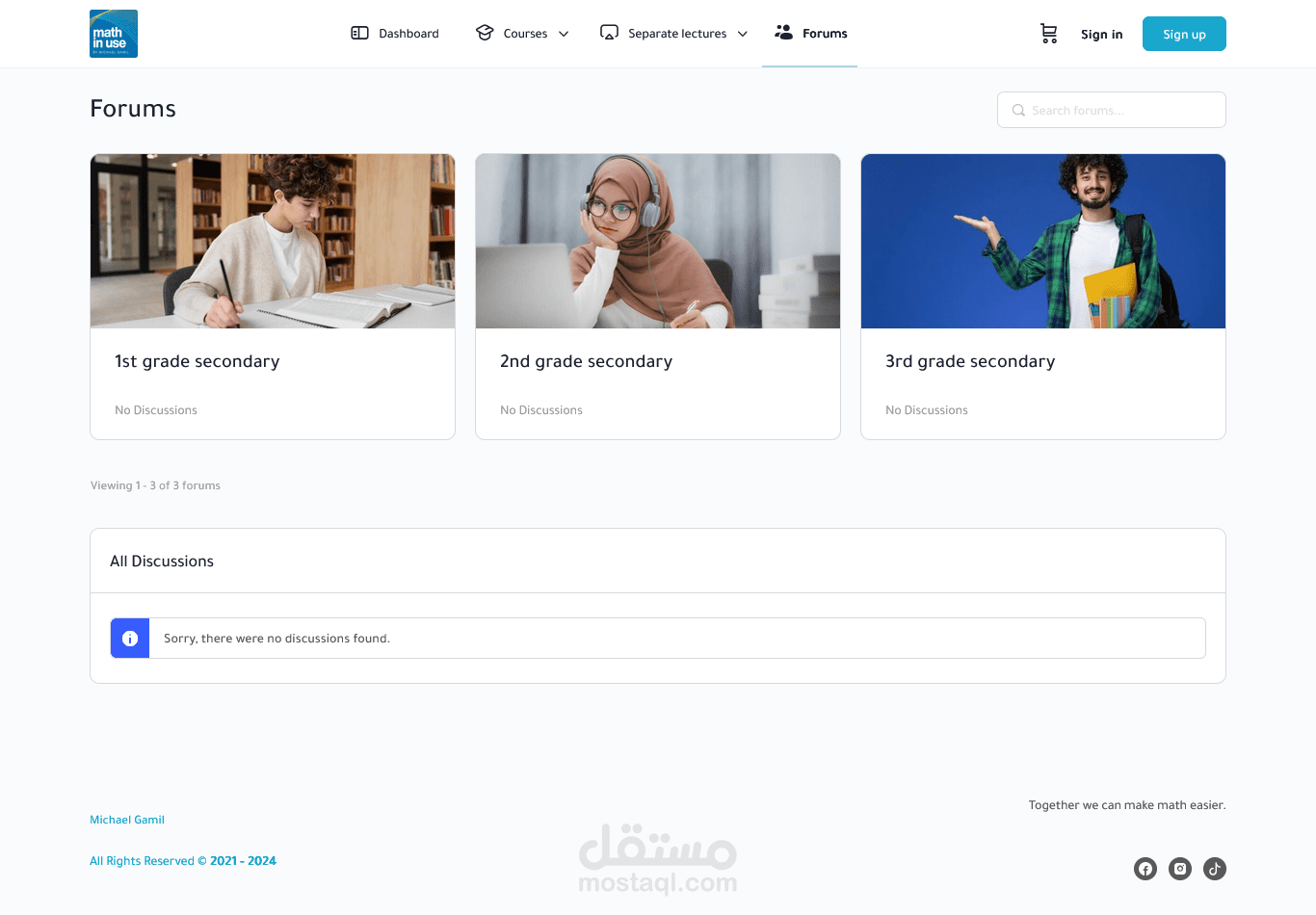This screenshot has height=915, width=1316.
Task: Open the Michael Gamil footer link
Action: click(127, 820)
